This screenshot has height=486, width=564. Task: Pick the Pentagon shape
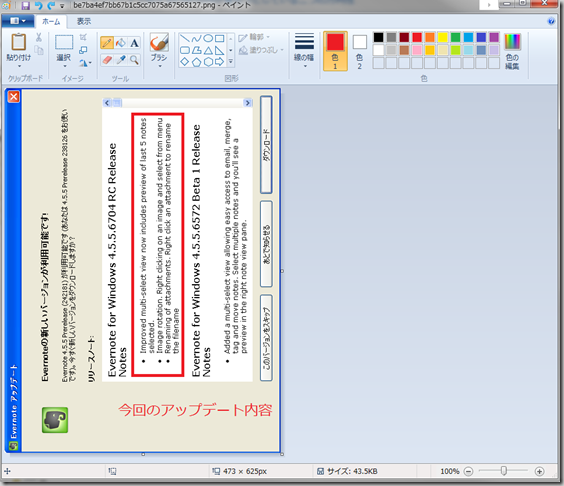point(196,62)
